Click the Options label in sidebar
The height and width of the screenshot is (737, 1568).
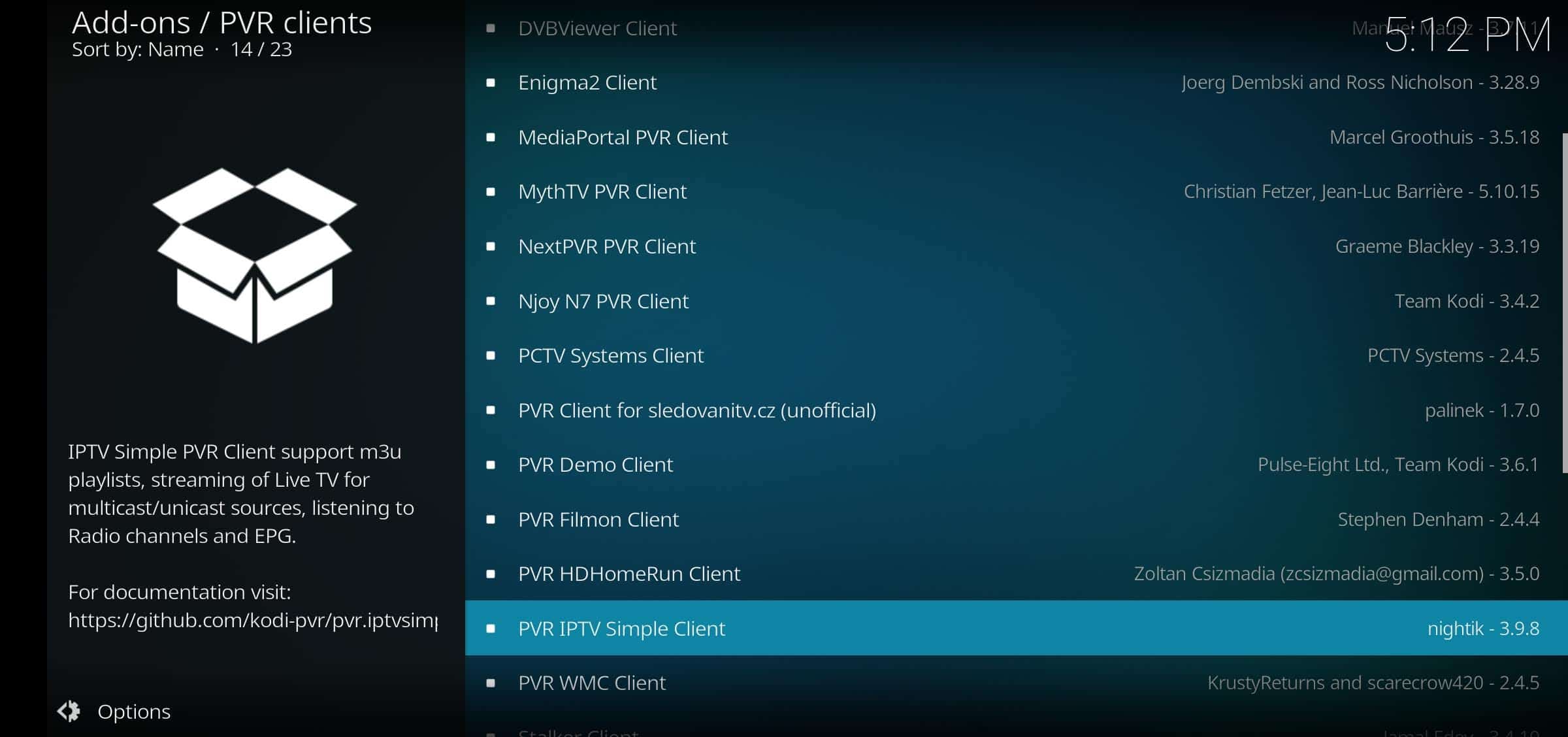click(134, 712)
